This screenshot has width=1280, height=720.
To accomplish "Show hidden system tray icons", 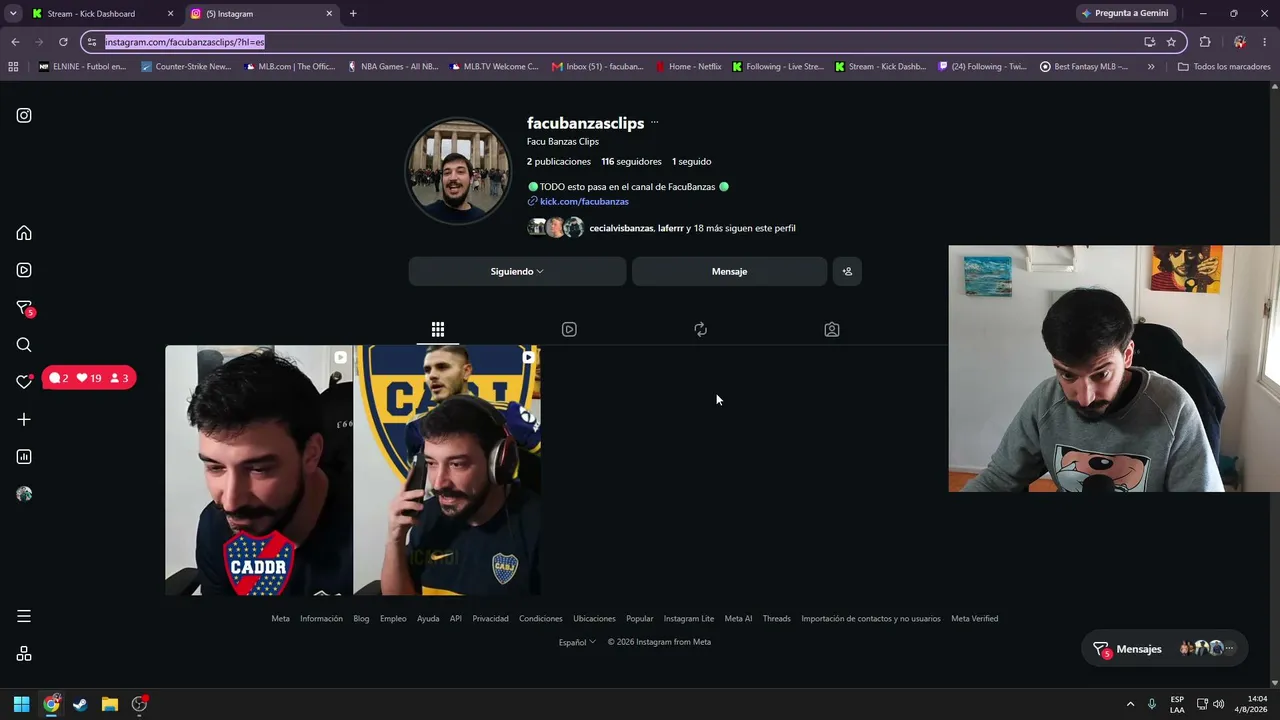I will pyautogui.click(x=1131, y=704).
